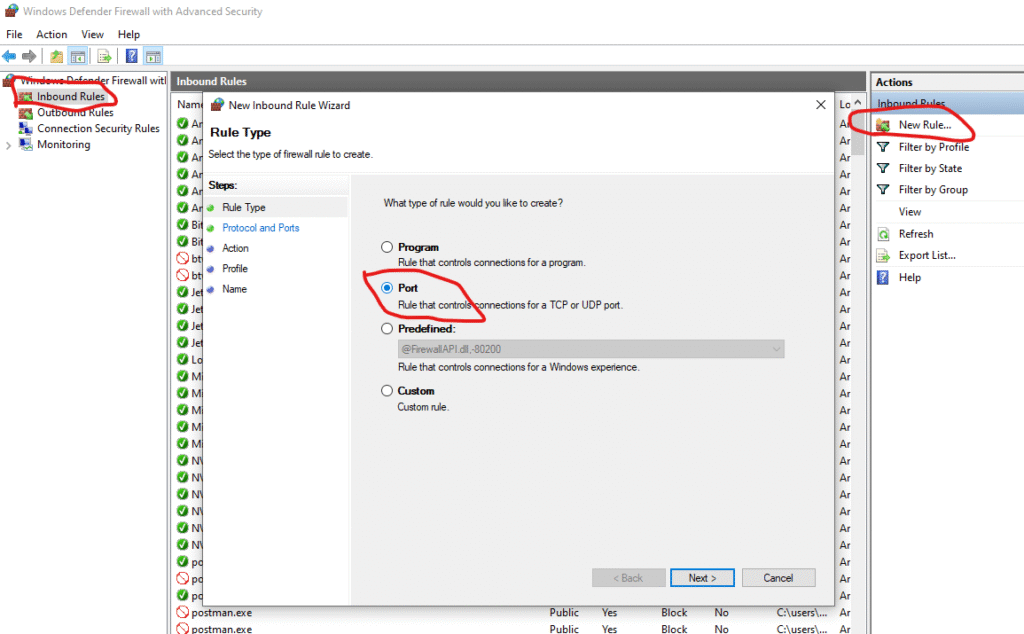The width and height of the screenshot is (1024, 634).
Task: Open the Action menu
Action: click(52, 34)
